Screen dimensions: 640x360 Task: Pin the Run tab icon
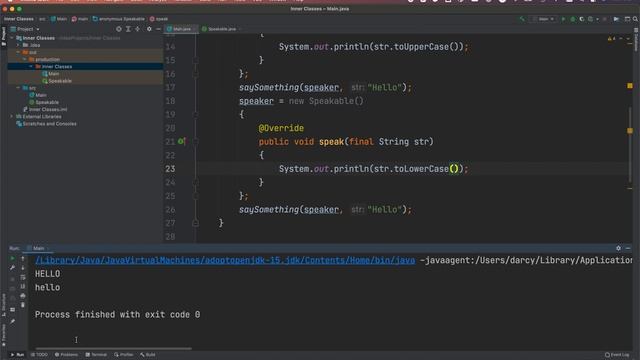12,321
